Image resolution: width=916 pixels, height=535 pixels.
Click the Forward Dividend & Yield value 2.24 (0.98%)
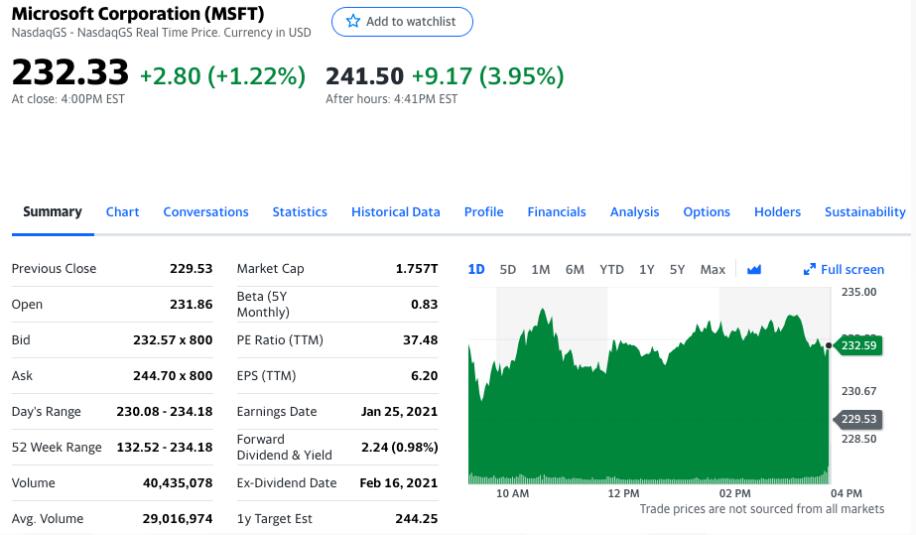click(x=400, y=447)
